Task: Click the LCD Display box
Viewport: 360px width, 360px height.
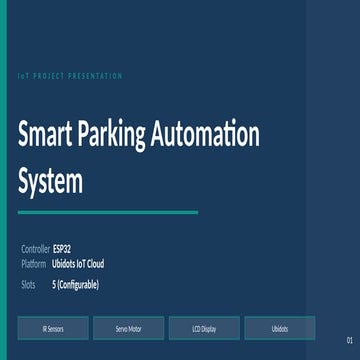Action: tap(204, 328)
